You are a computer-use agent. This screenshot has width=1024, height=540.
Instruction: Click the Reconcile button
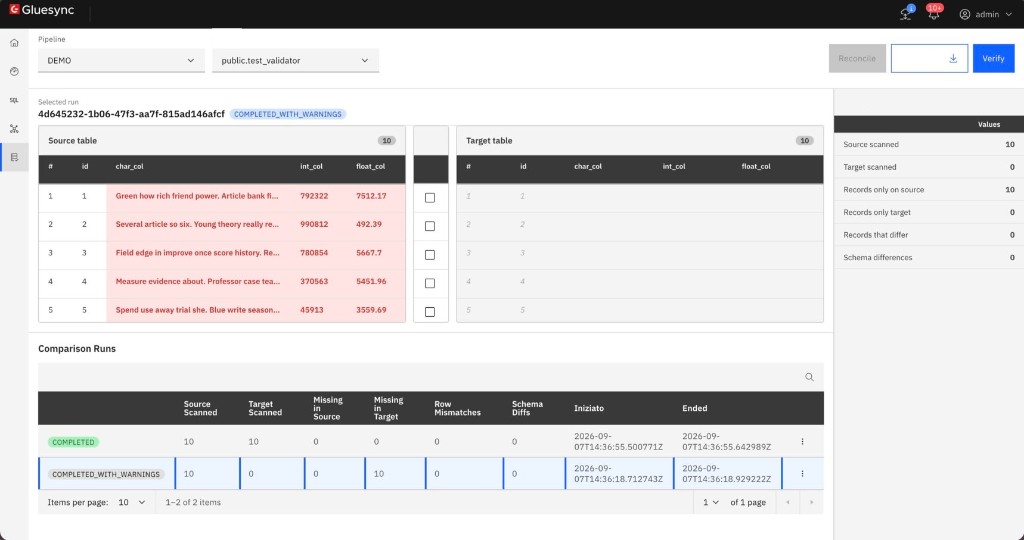tap(857, 59)
